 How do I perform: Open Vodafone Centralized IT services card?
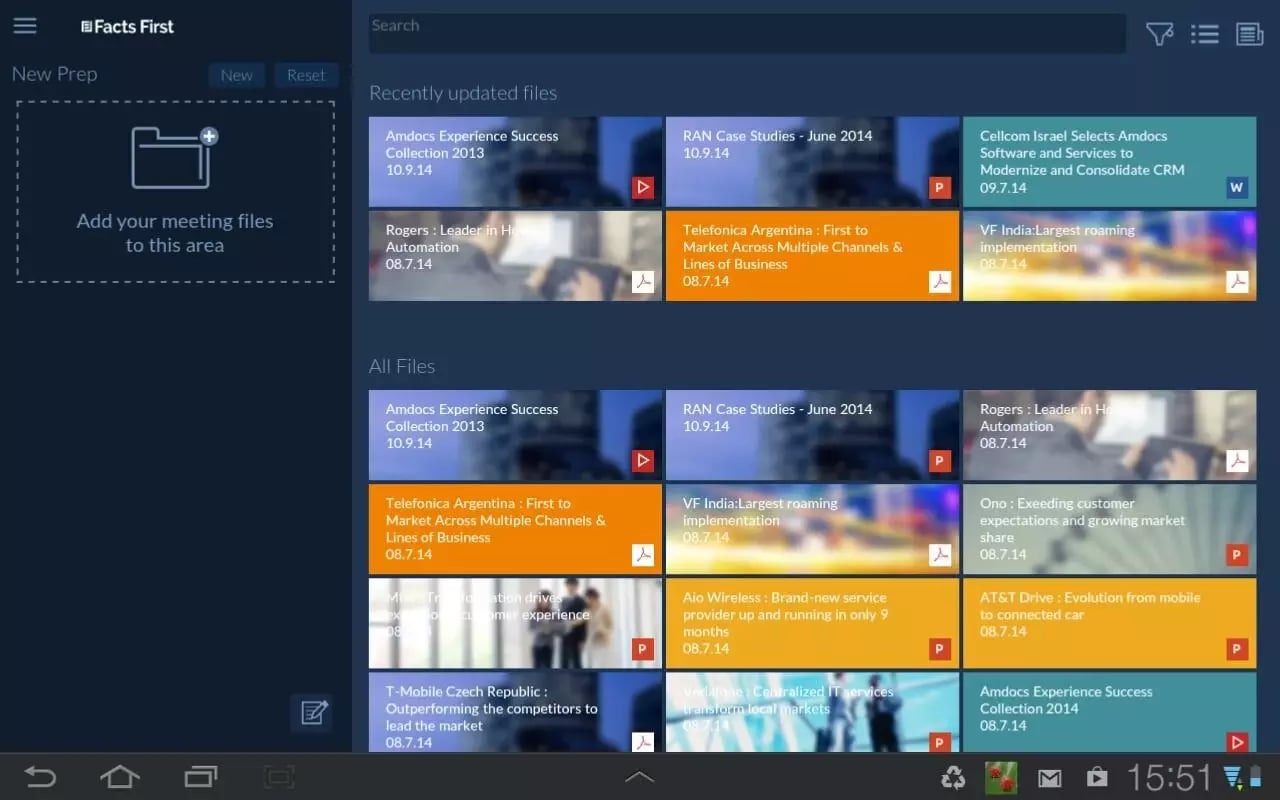tap(812, 712)
